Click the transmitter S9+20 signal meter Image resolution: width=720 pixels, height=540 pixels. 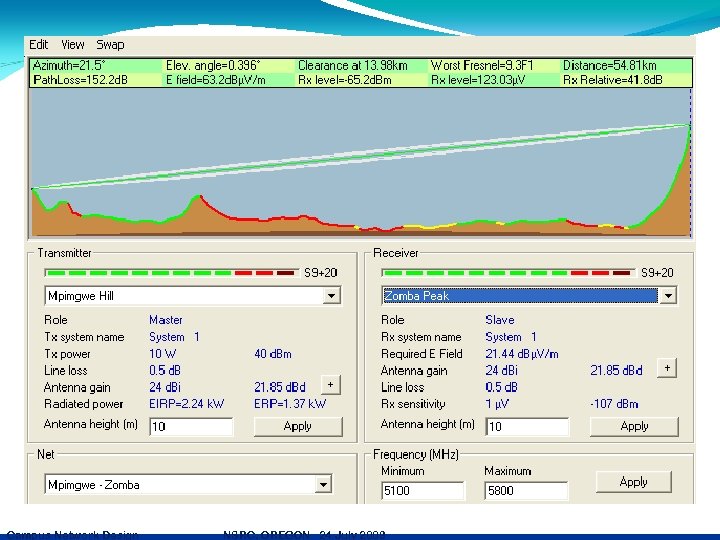172,273
